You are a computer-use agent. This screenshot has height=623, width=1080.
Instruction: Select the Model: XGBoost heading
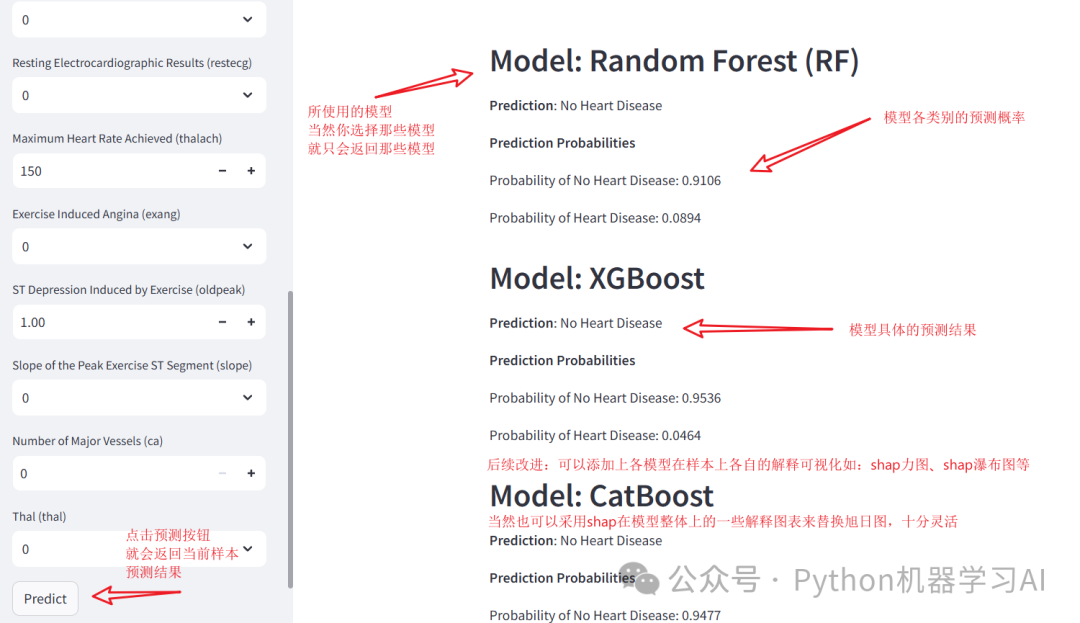[597, 278]
